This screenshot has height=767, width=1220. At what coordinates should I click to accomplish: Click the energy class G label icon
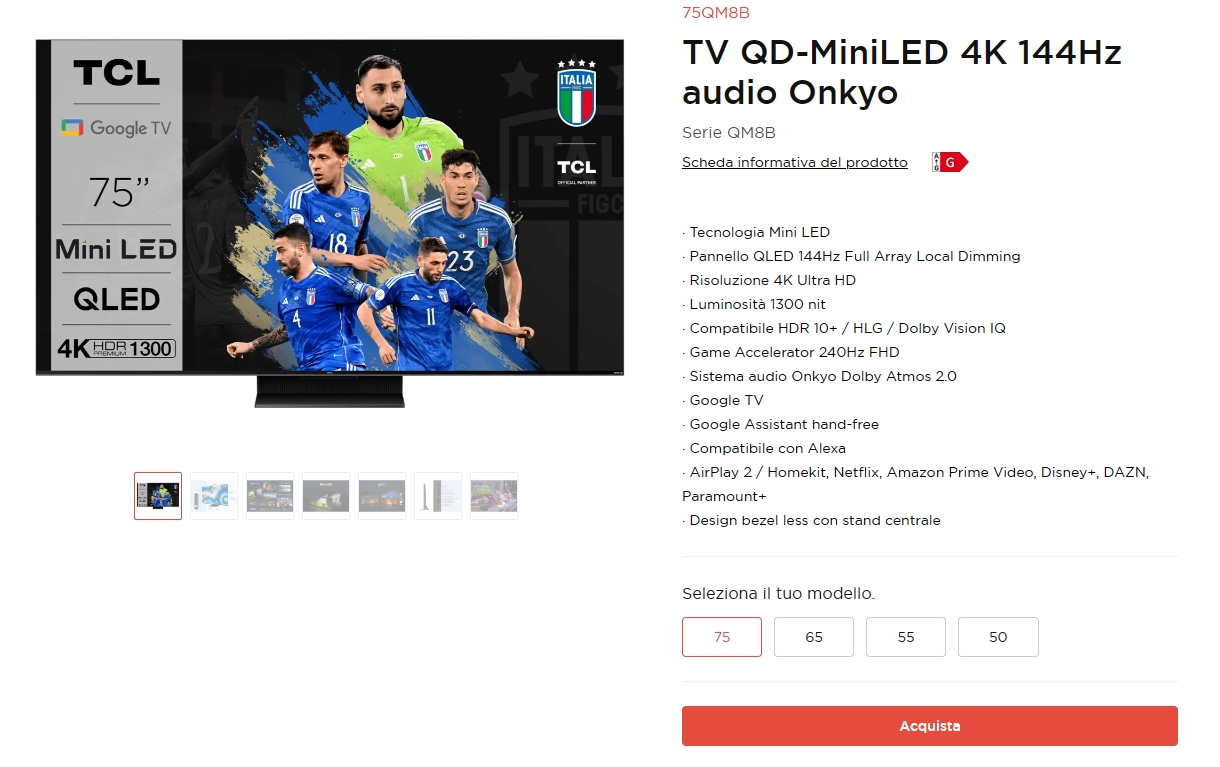(x=950, y=162)
